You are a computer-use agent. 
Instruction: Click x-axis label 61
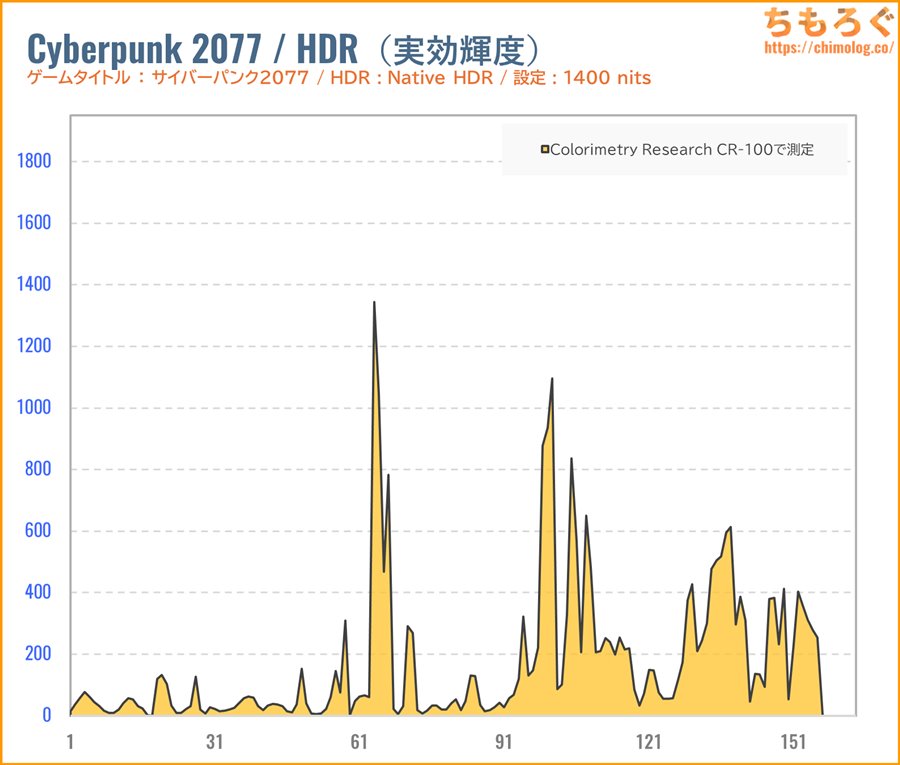tap(359, 741)
